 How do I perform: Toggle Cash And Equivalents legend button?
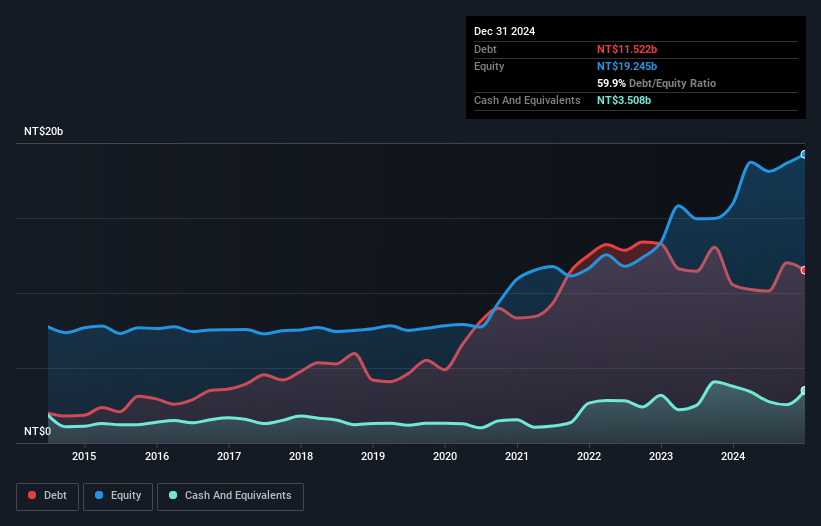pos(230,496)
